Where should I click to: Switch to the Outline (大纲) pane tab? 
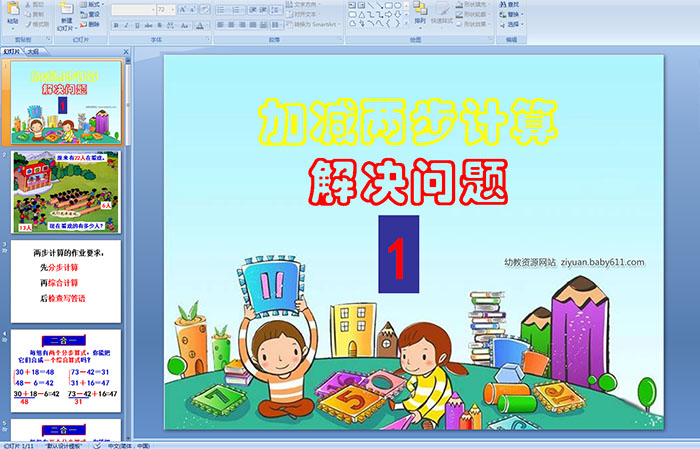[x=33, y=52]
